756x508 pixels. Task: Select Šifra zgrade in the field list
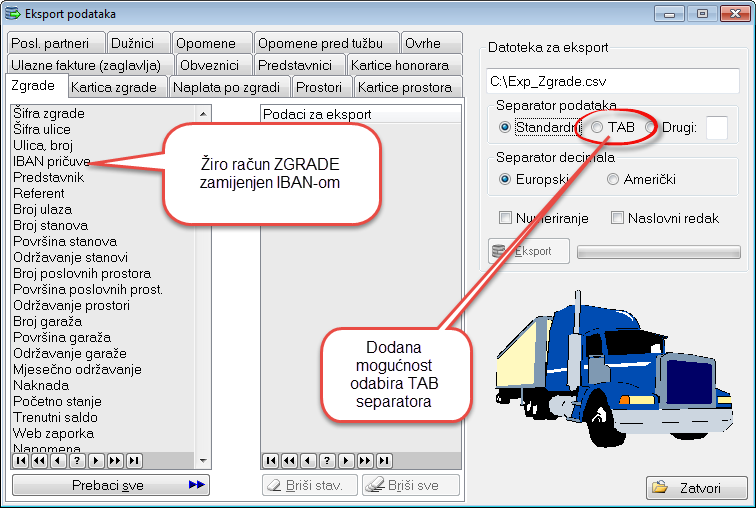pyautogui.click(x=49, y=113)
